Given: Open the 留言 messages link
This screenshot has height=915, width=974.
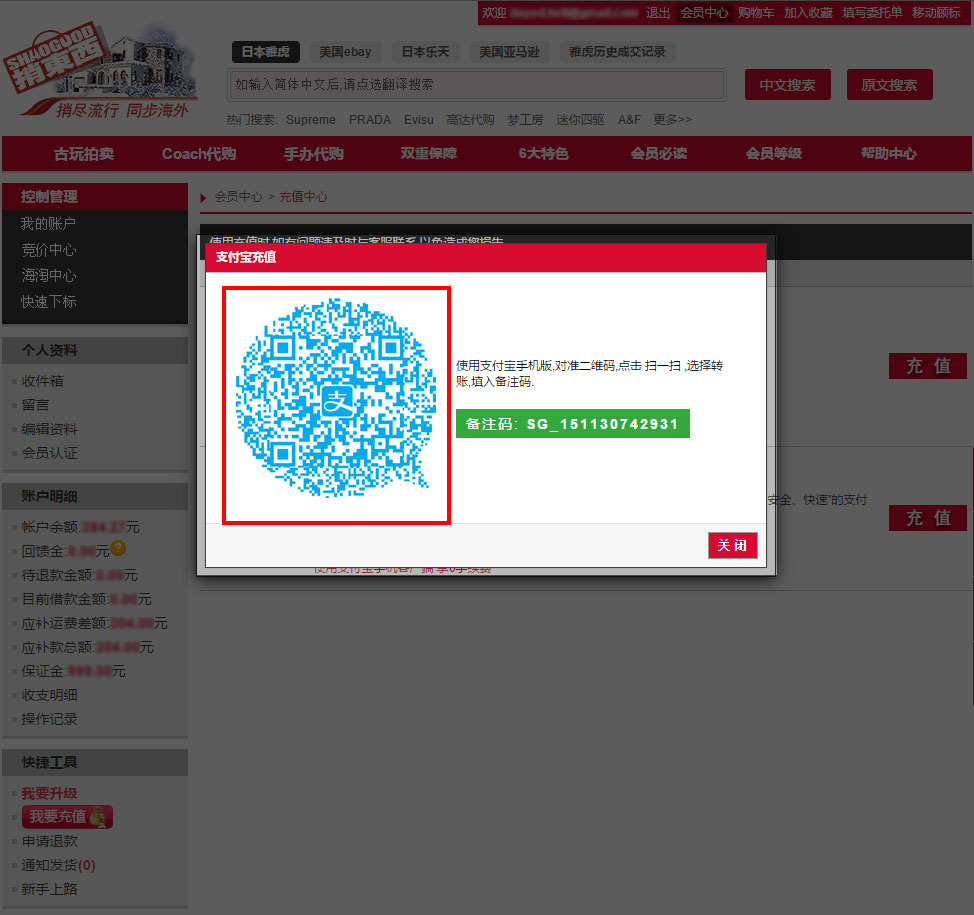Looking at the screenshot, I should [x=35, y=405].
